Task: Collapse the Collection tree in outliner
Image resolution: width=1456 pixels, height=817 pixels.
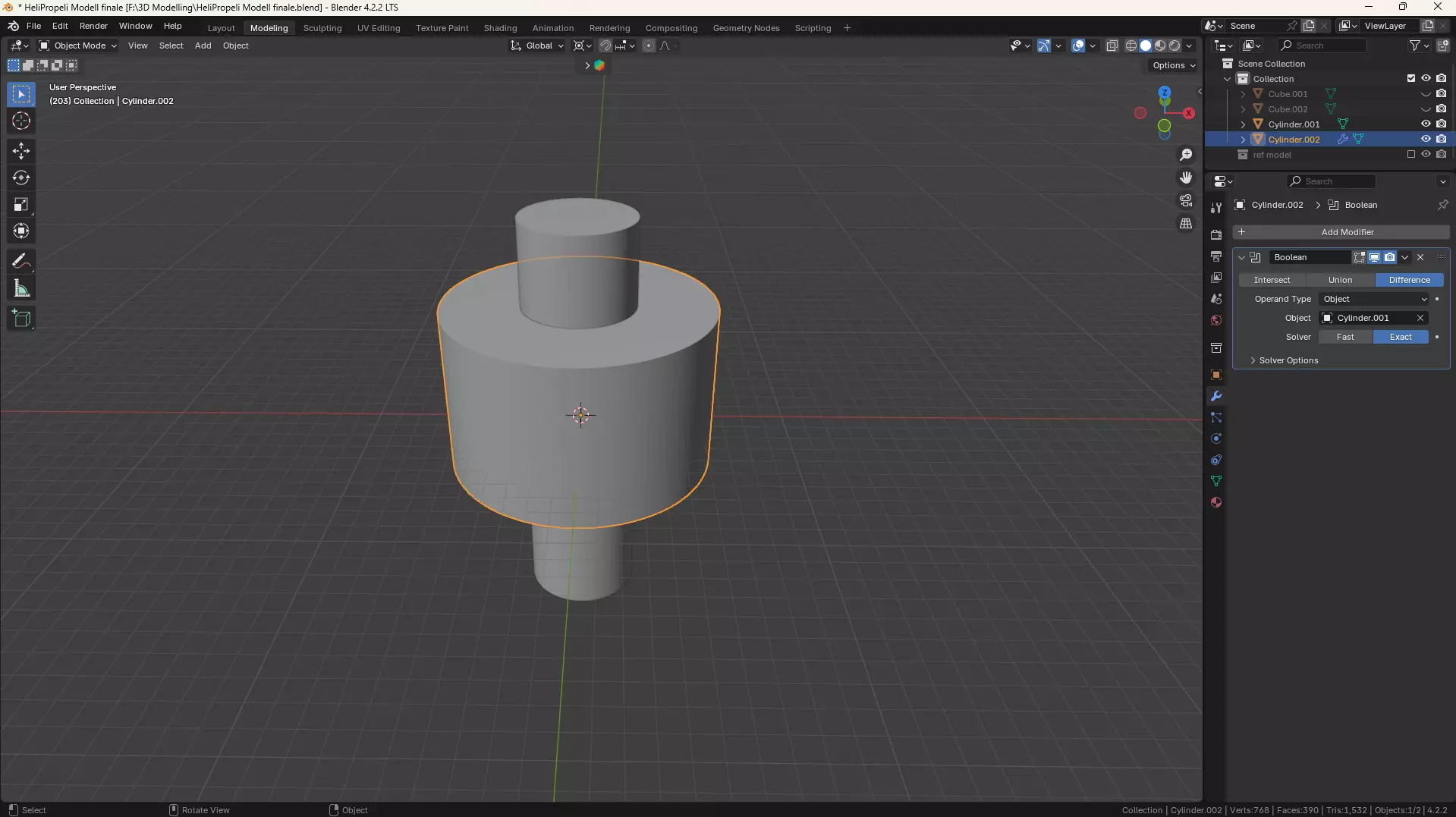Action: 1228,79
